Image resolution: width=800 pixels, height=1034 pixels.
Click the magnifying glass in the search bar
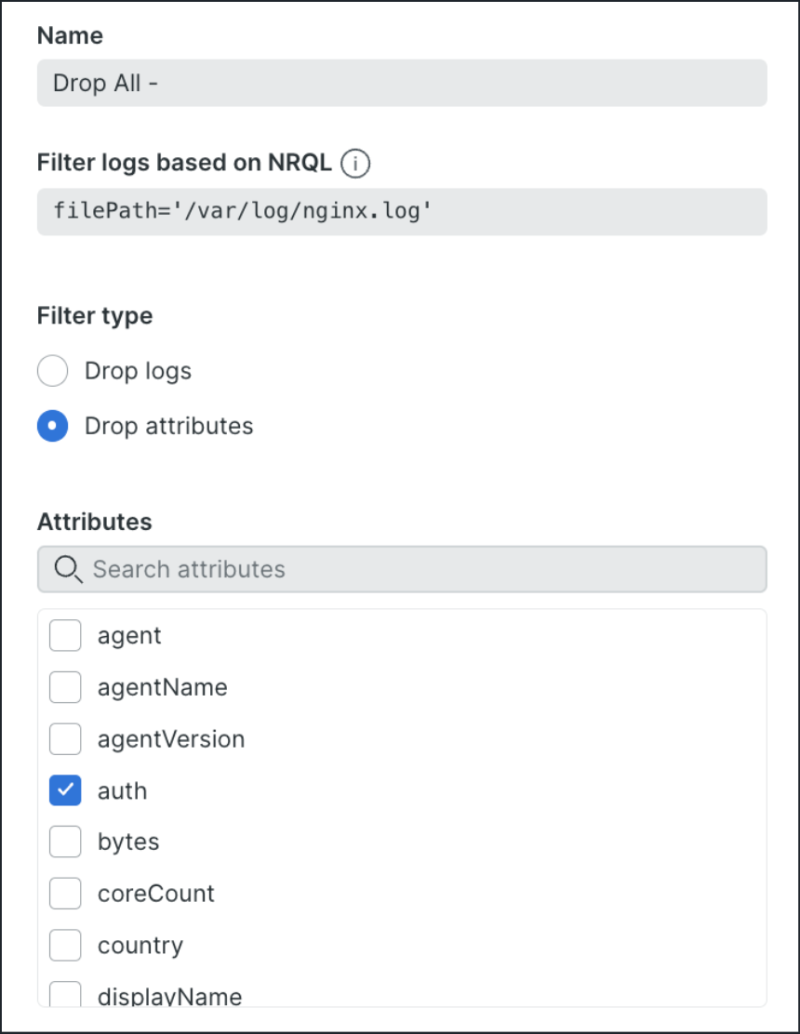[x=67, y=569]
